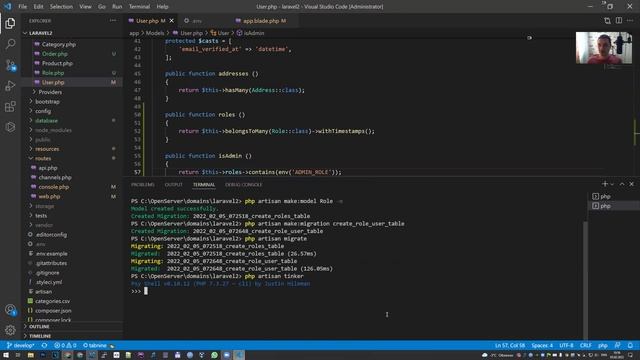640x360 pixels.
Task: Switch to the OUTPUT panel tab
Action: (x=173, y=184)
